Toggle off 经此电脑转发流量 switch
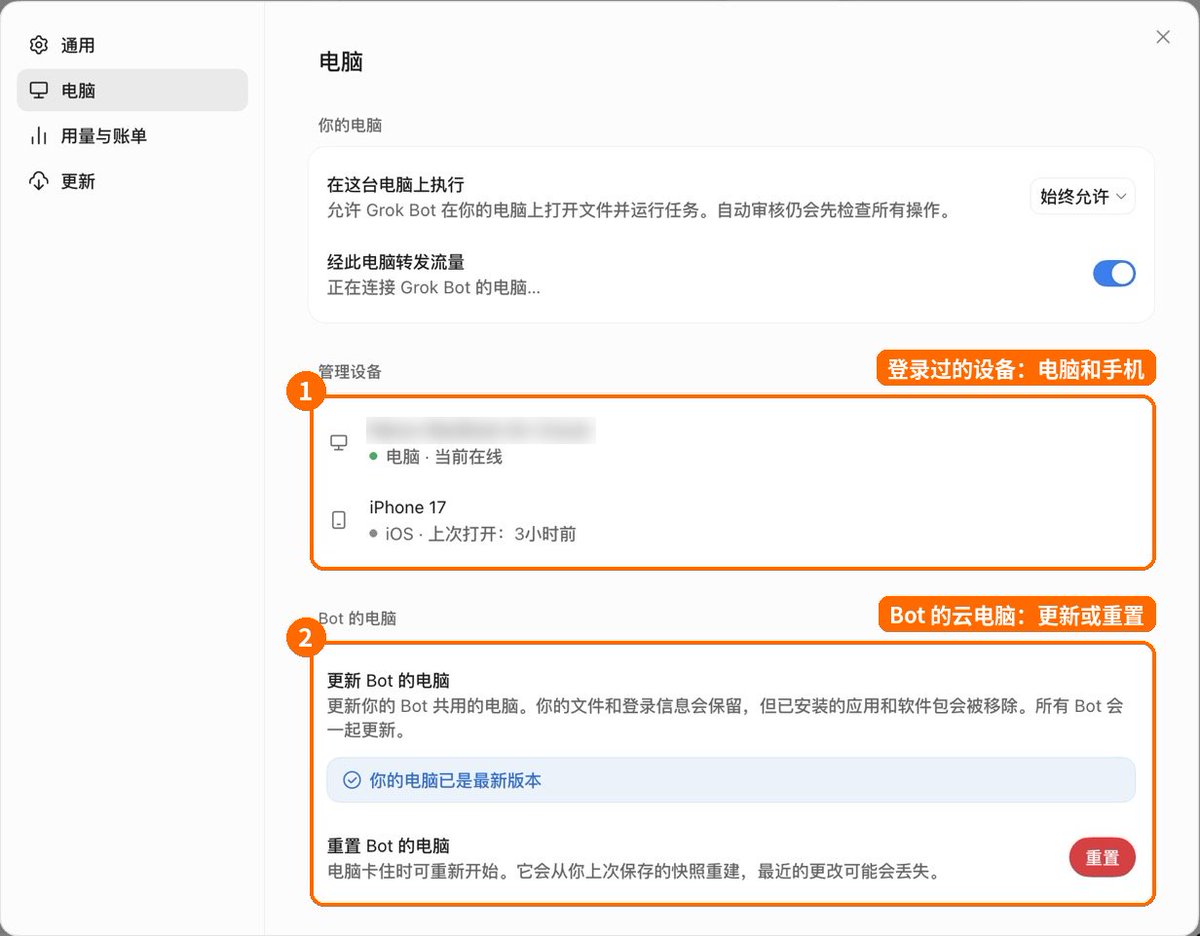Image resolution: width=1200 pixels, height=936 pixels. point(1114,273)
